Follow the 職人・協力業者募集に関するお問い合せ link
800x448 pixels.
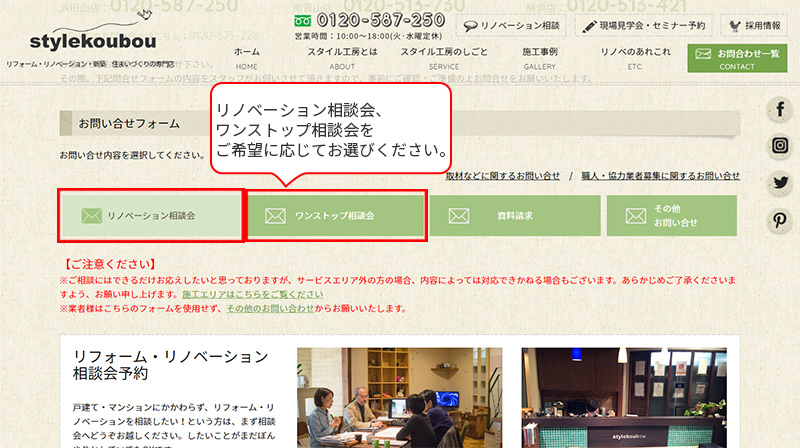(x=661, y=176)
